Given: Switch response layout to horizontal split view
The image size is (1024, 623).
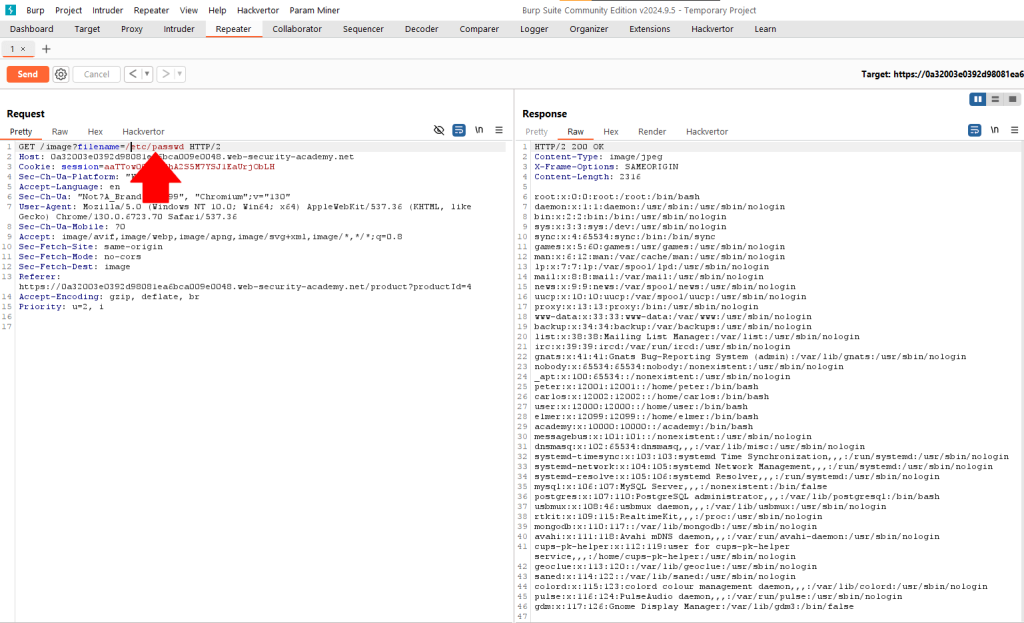Looking at the screenshot, I should tap(995, 99).
